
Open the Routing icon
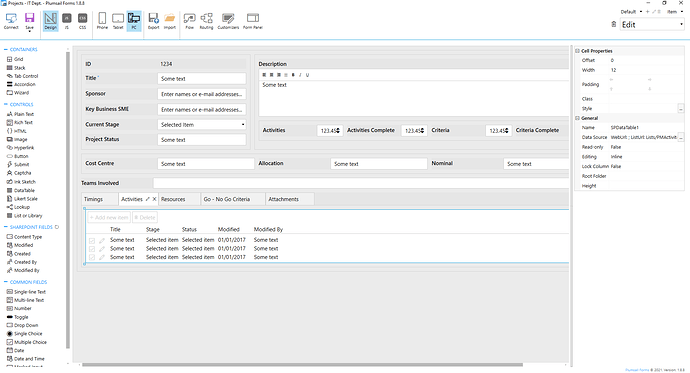tap(206, 18)
